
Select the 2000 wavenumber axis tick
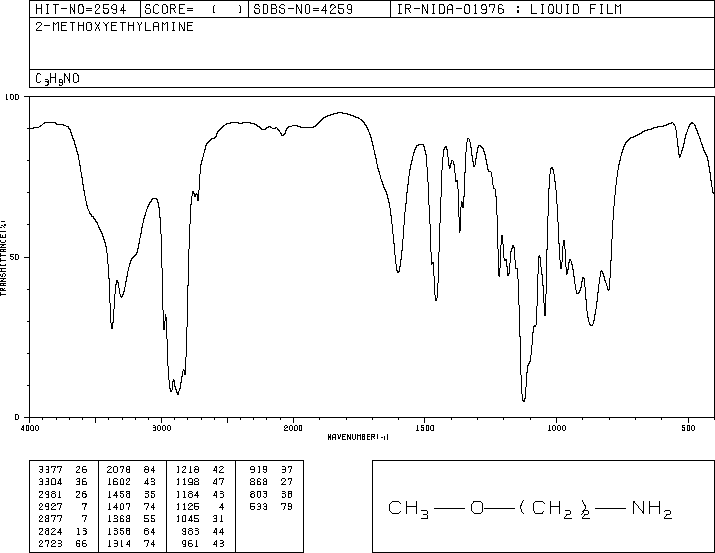tap(293, 428)
